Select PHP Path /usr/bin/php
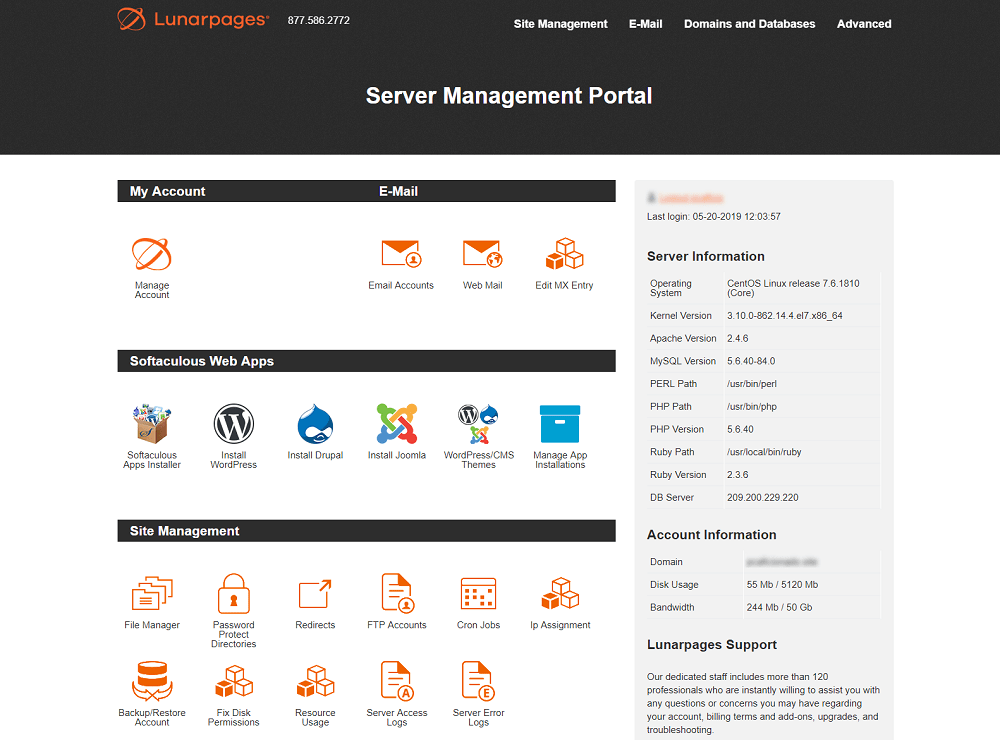 (751, 406)
